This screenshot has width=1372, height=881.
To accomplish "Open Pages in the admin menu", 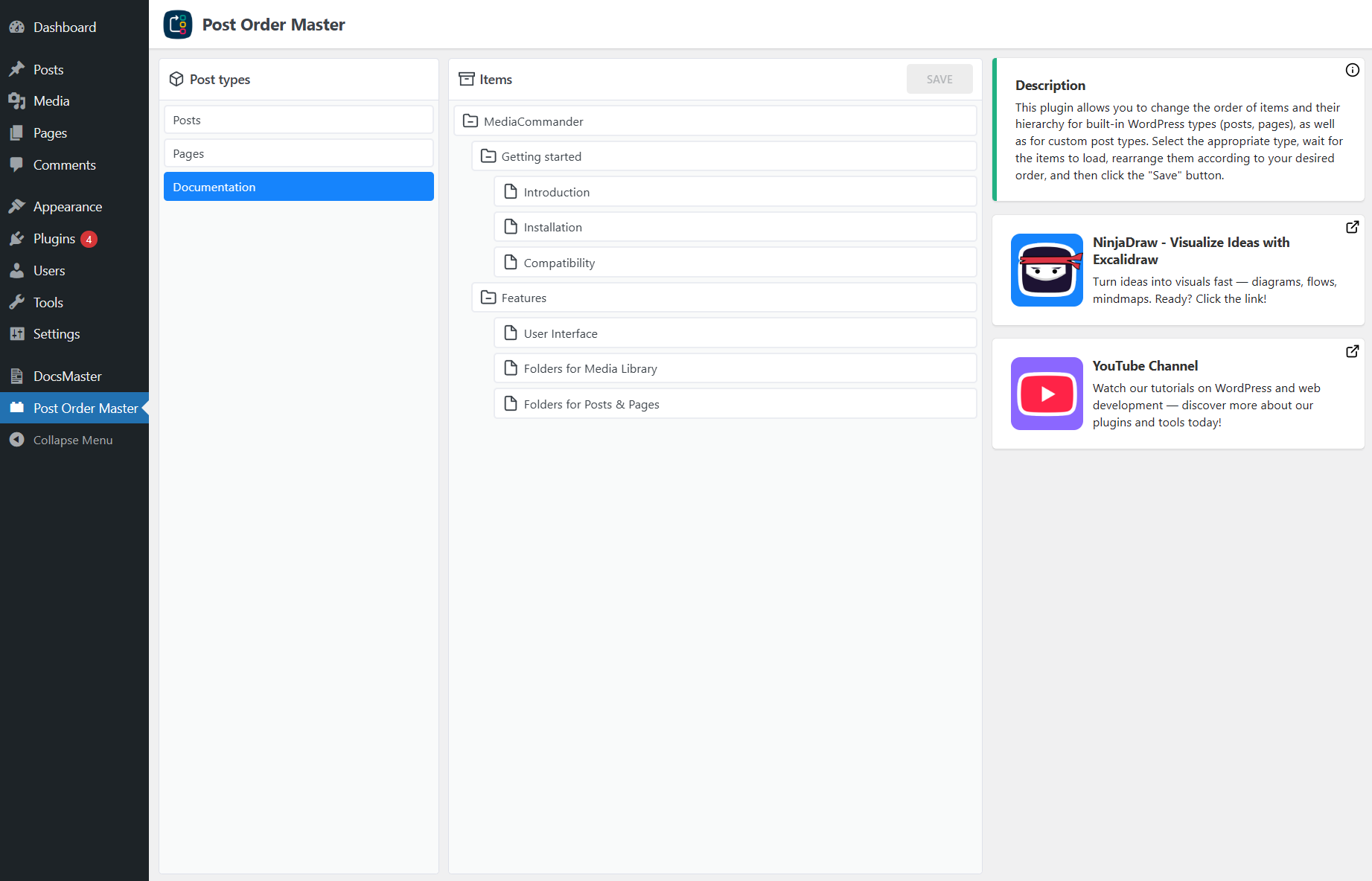I will click(x=50, y=133).
